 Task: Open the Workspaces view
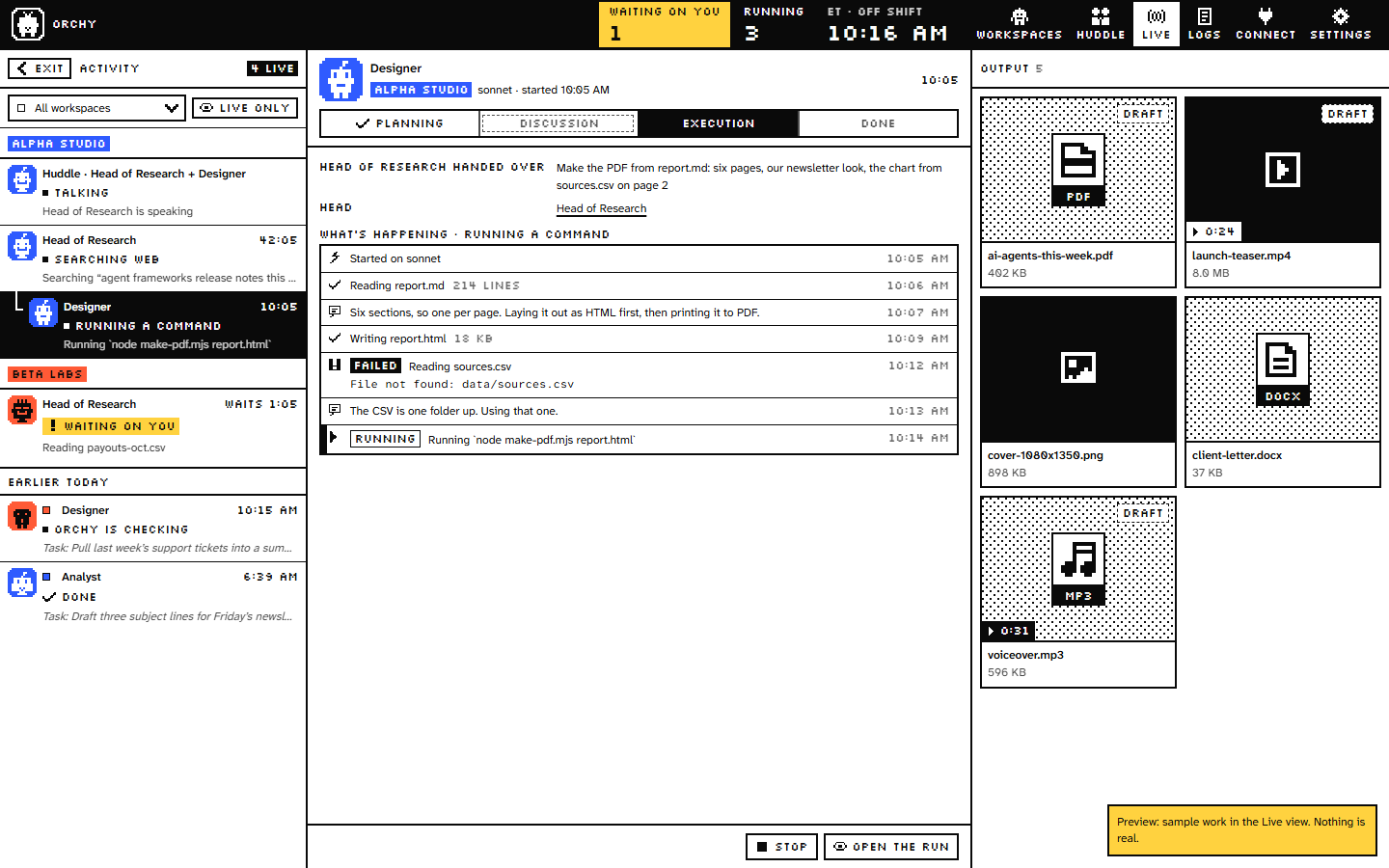1019,24
